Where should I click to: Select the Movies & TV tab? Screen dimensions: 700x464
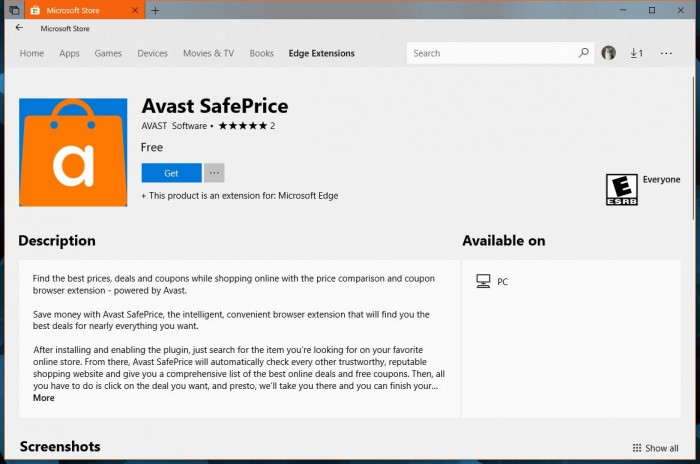tap(208, 53)
